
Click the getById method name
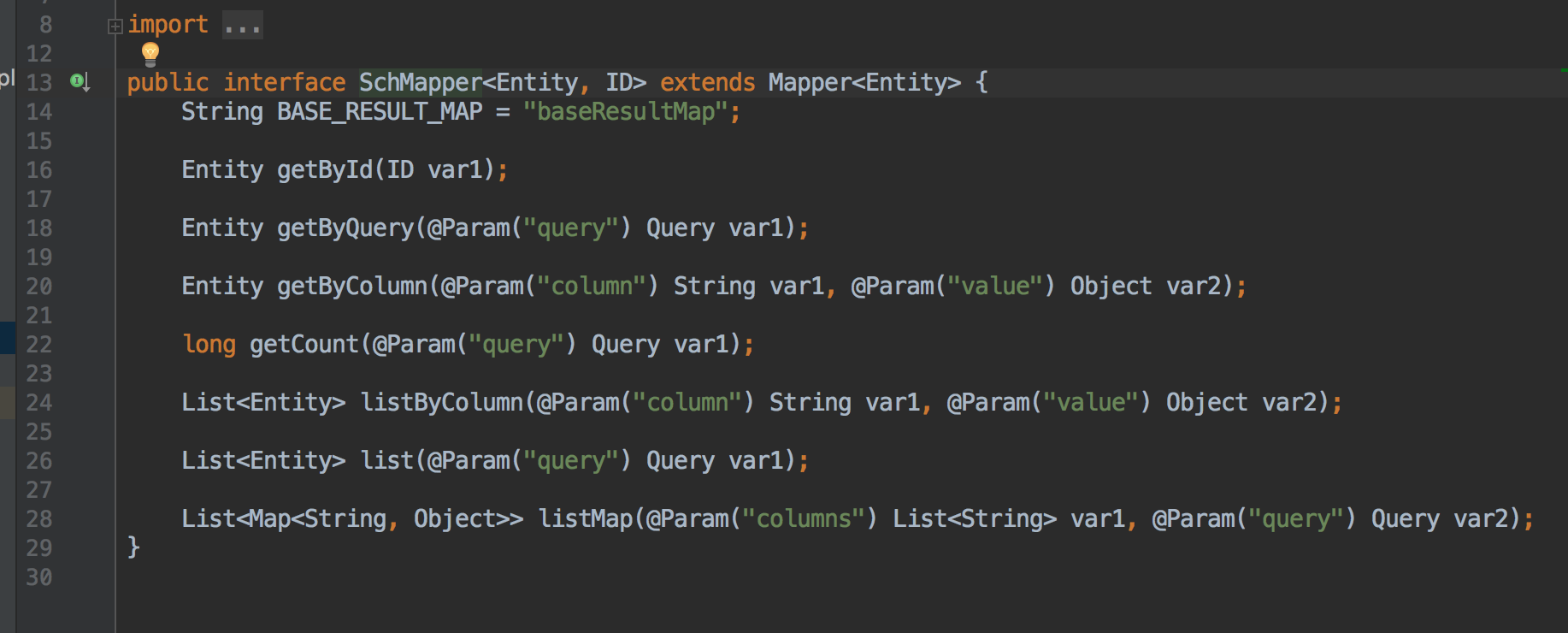click(x=325, y=170)
